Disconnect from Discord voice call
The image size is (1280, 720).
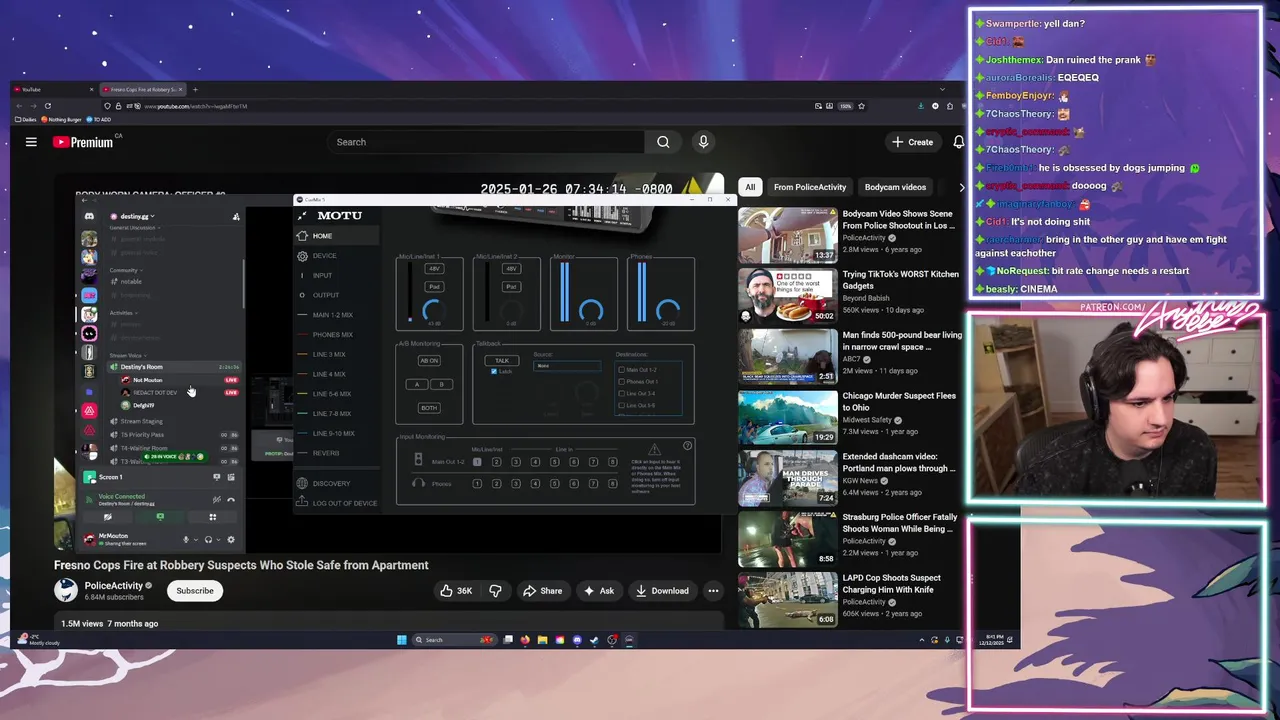tap(231, 500)
